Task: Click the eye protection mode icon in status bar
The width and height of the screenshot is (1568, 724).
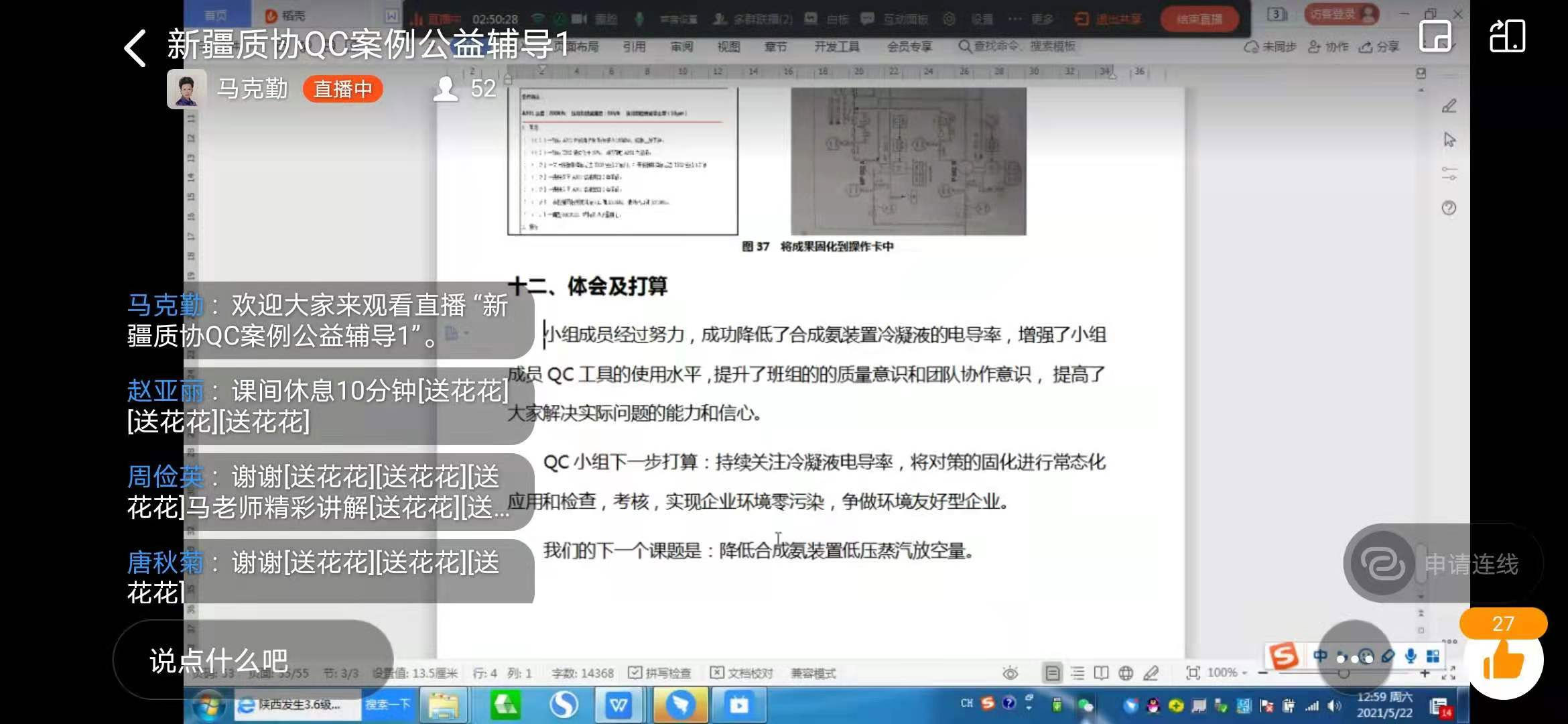Action: [1010, 673]
